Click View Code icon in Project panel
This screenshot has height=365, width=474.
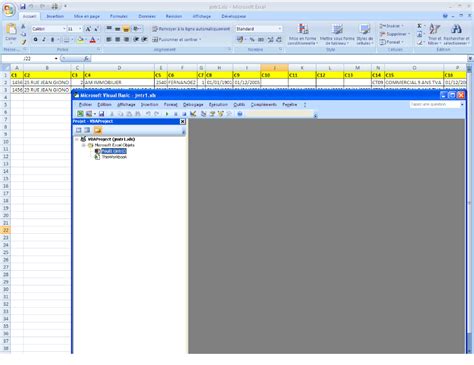point(79,130)
